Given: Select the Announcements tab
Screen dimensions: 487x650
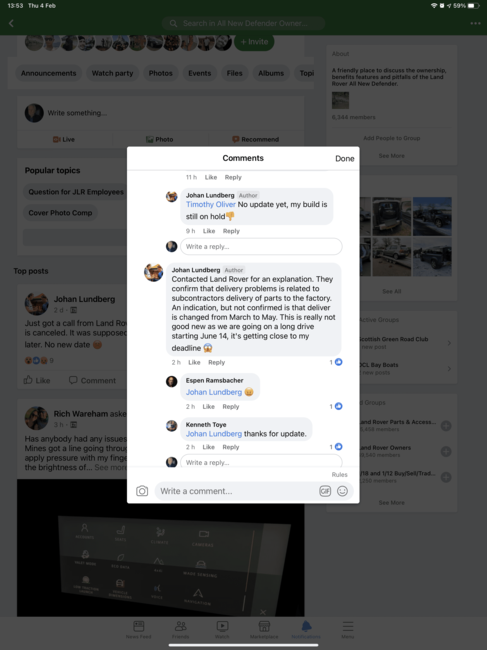Looking at the screenshot, I should (x=48, y=73).
